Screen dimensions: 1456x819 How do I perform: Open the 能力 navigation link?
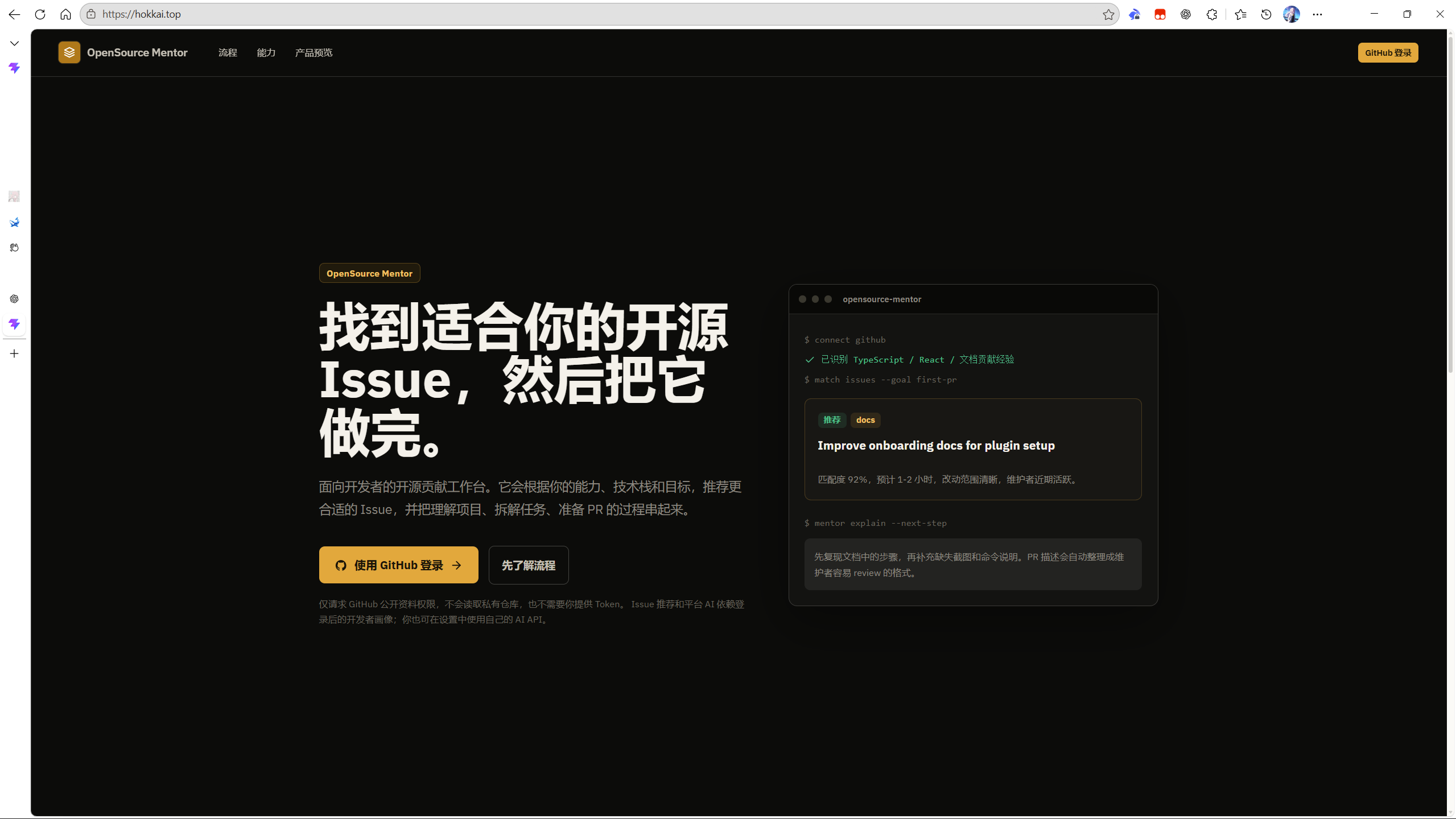(x=266, y=52)
